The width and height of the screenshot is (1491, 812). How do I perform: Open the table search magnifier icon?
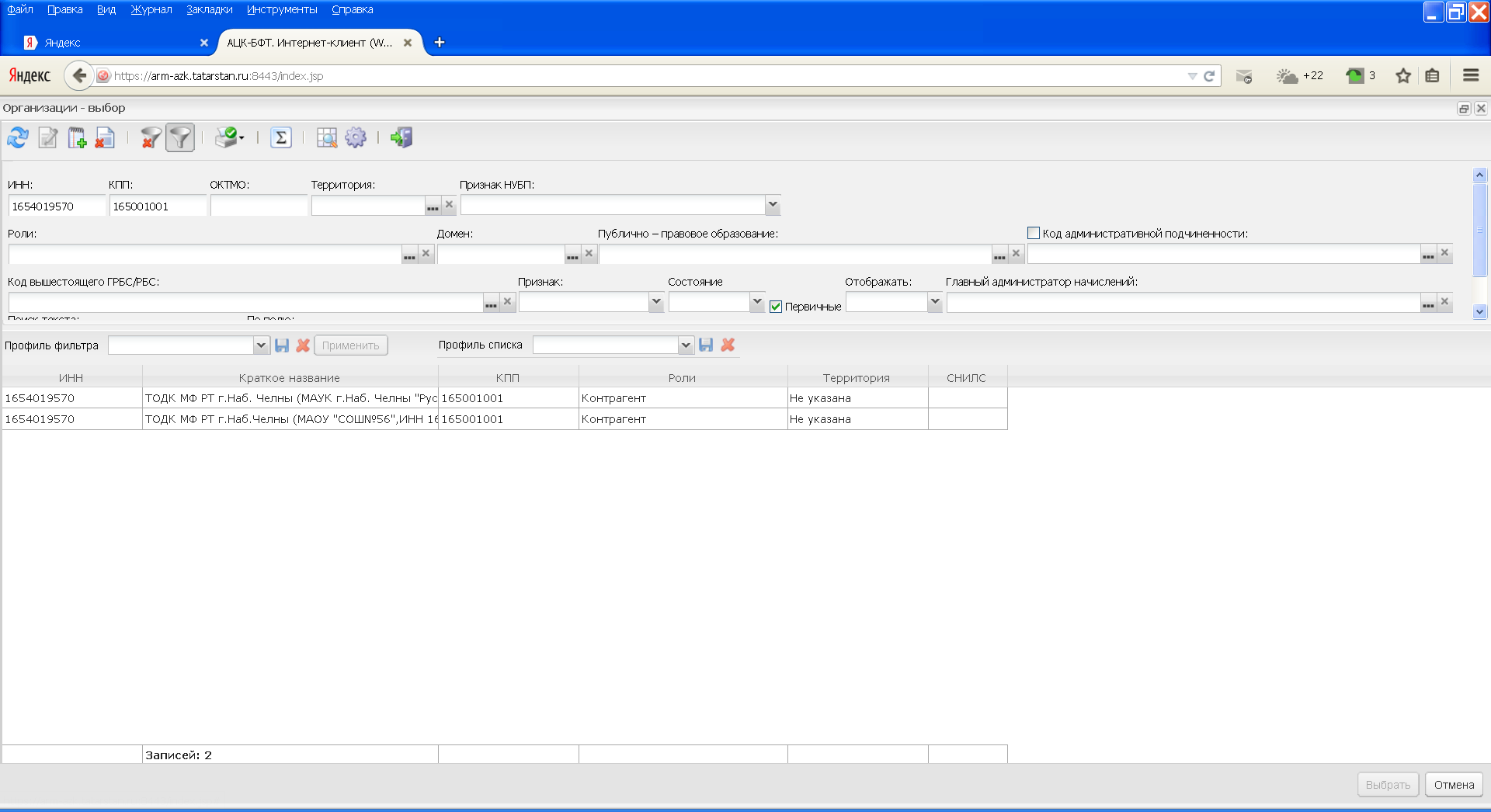click(x=327, y=138)
